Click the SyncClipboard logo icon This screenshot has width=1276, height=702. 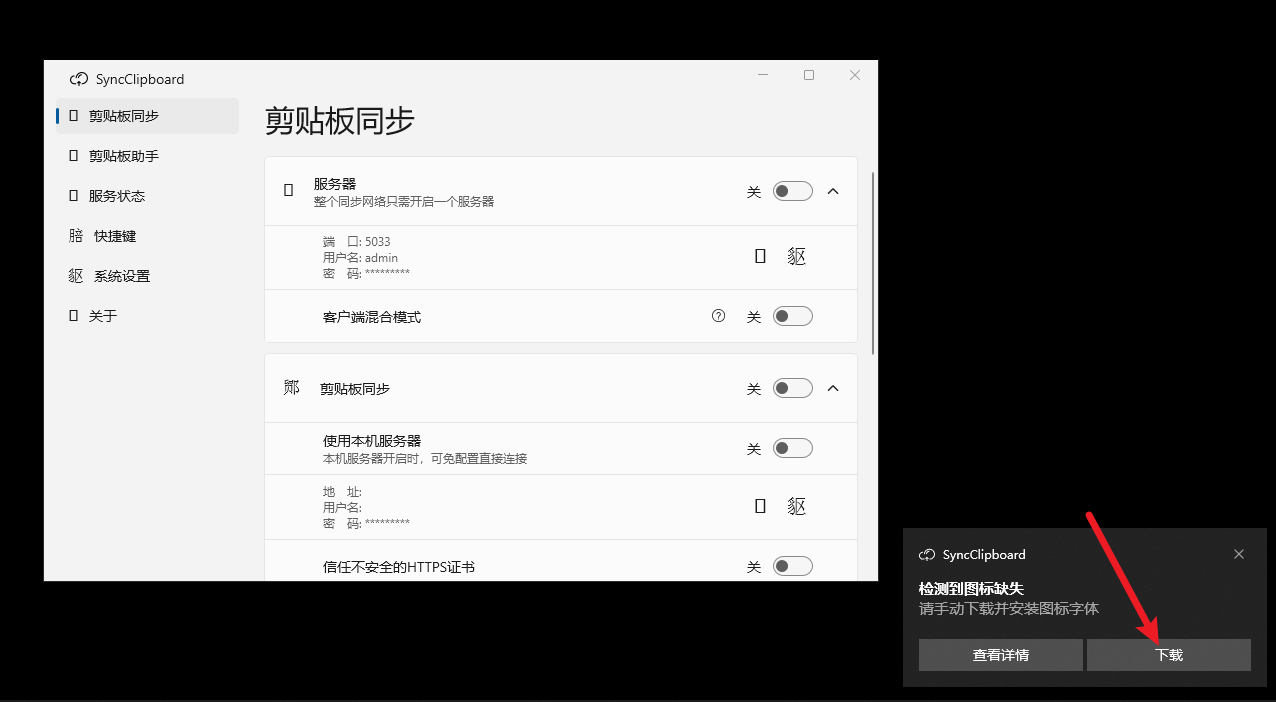(x=78, y=78)
